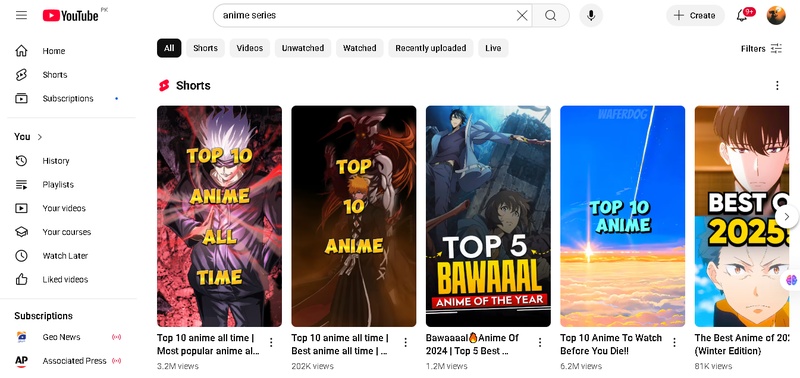Open options for 'Most popular anime' short
This screenshot has height=378, width=800.
point(271,342)
